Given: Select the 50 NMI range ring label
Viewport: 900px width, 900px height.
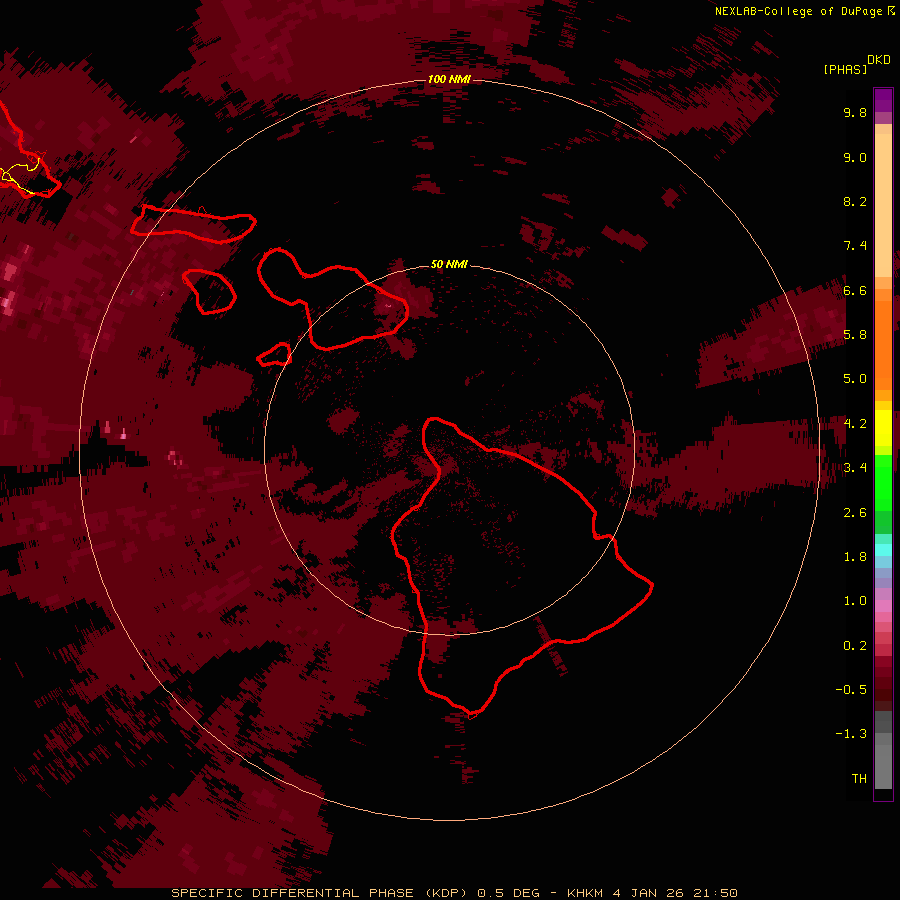Looking at the screenshot, I should 449,264.
